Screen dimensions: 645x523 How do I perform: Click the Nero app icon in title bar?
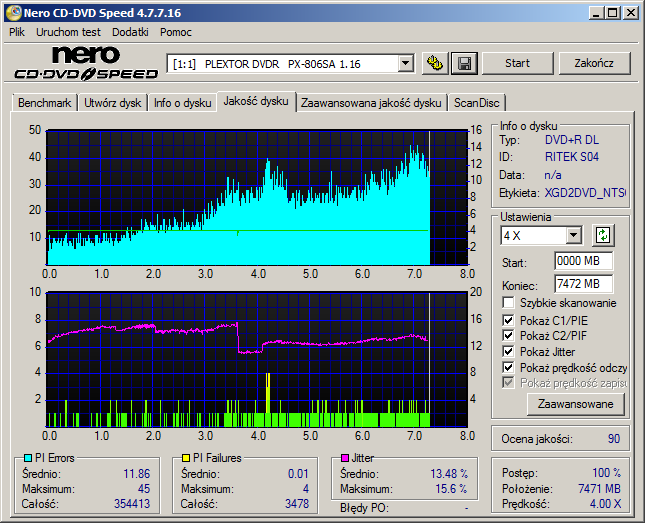point(13,13)
